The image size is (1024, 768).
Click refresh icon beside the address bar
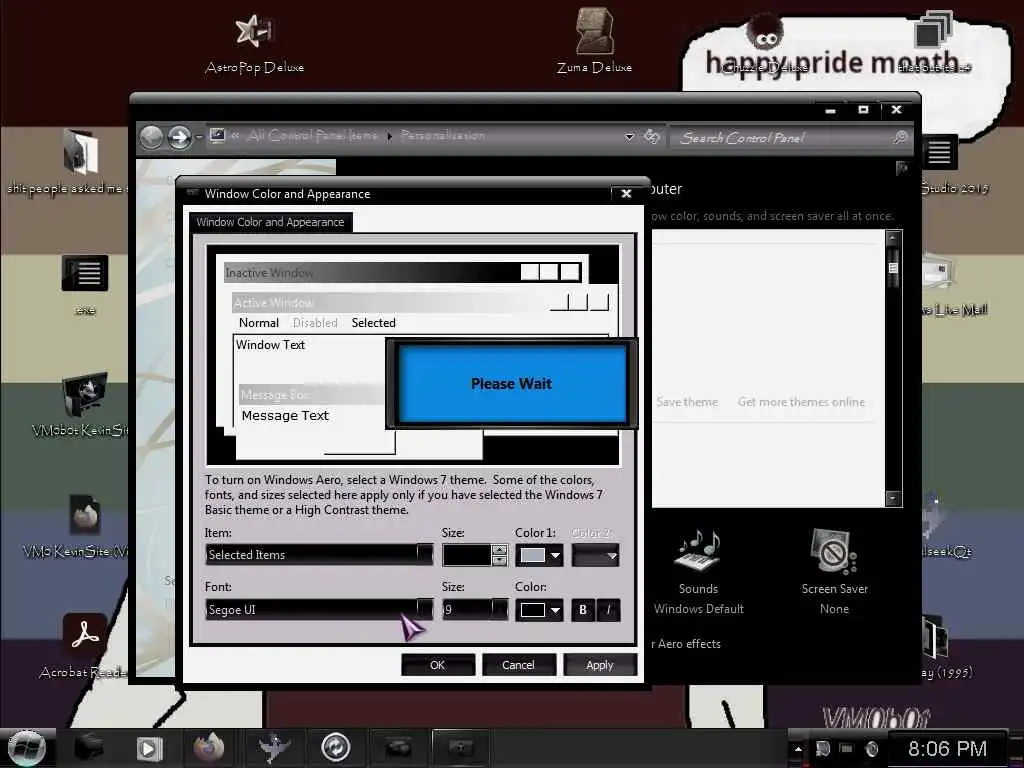(x=652, y=136)
